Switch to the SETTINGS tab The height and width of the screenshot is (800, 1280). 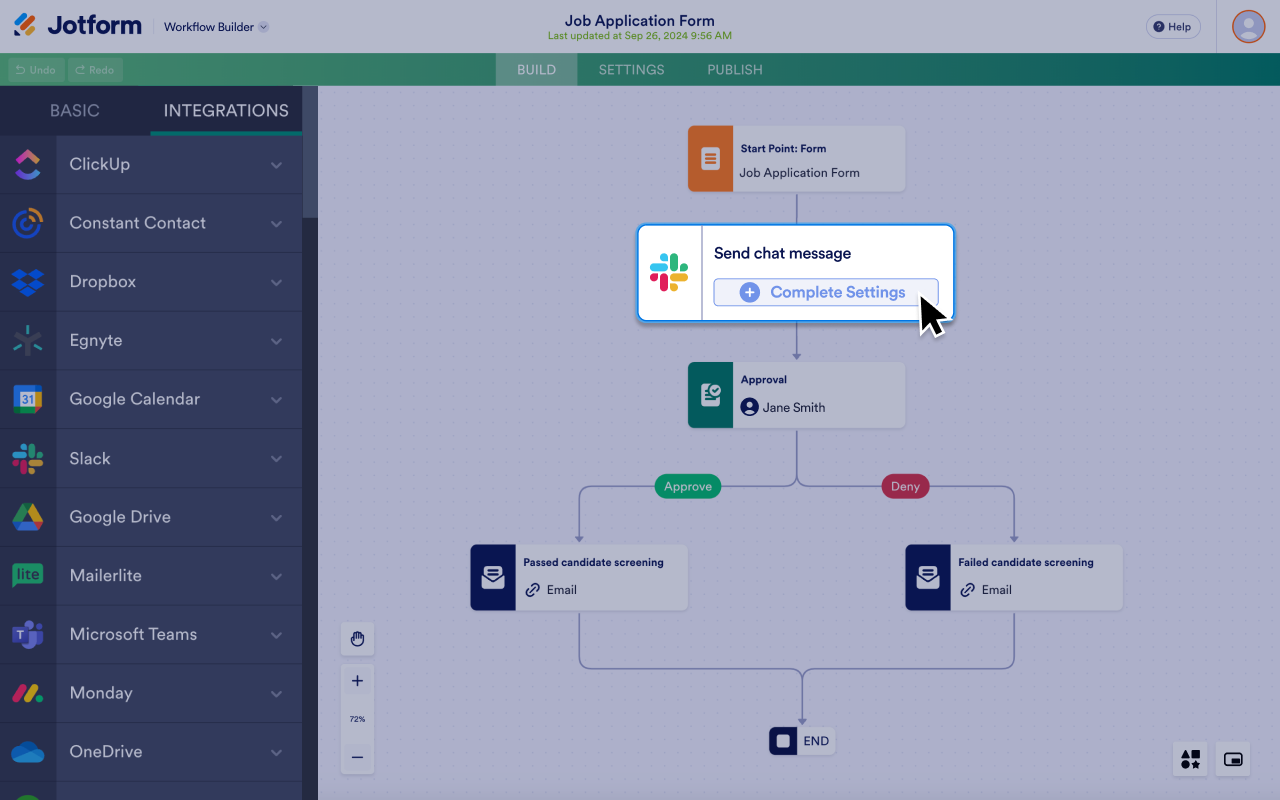point(631,70)
